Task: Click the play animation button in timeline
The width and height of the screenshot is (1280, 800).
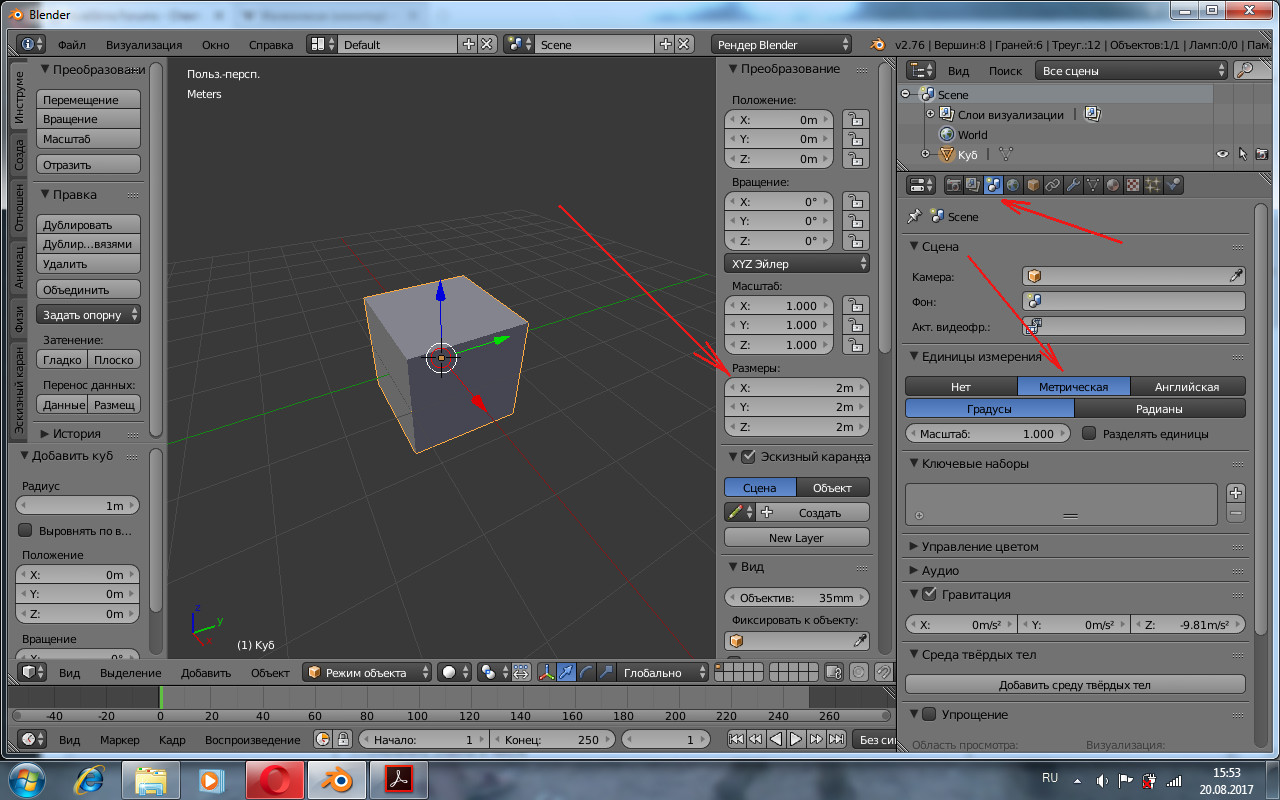Action: click(x=796, y=740)
